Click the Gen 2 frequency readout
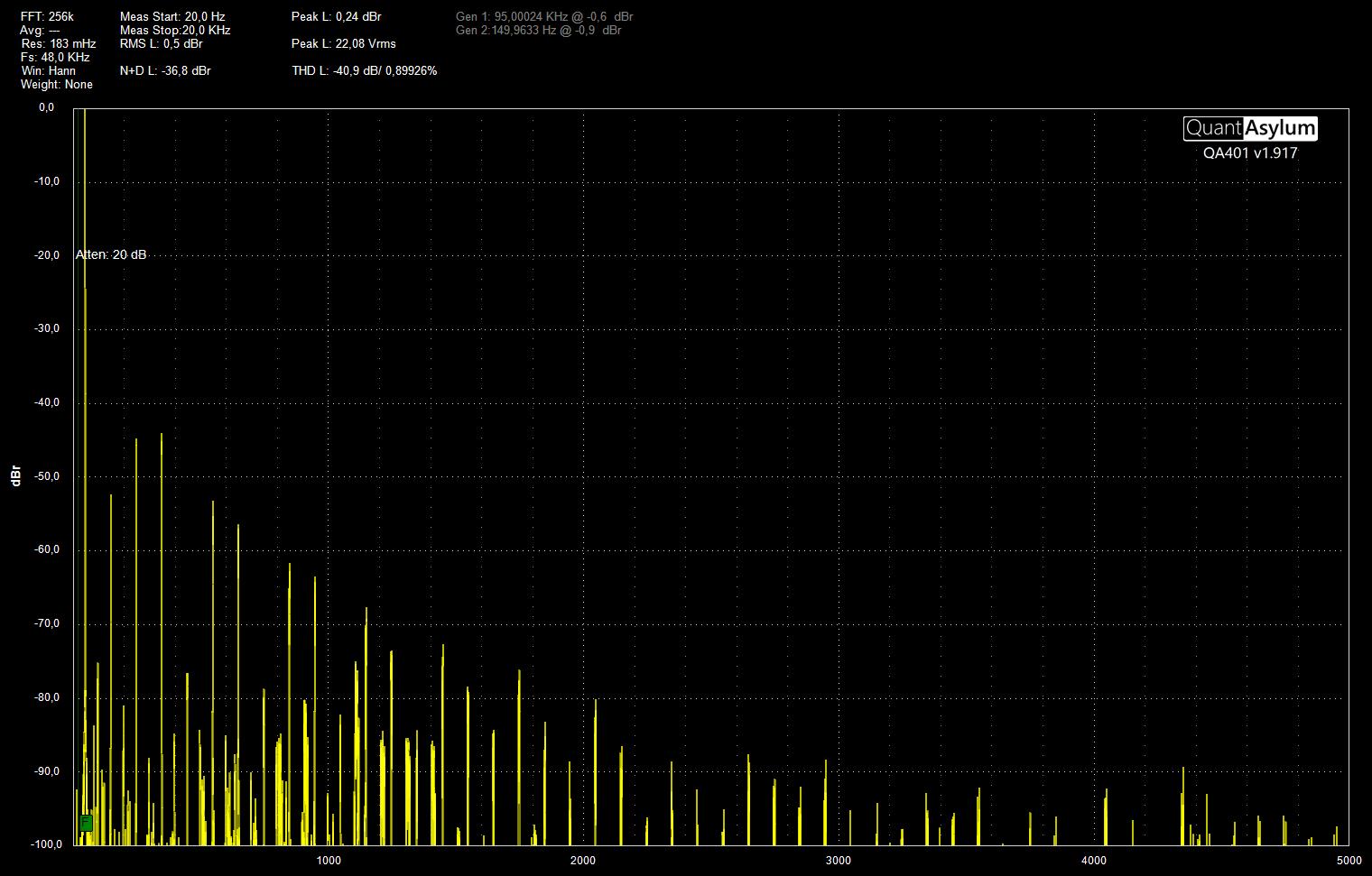 click(538, 30)
